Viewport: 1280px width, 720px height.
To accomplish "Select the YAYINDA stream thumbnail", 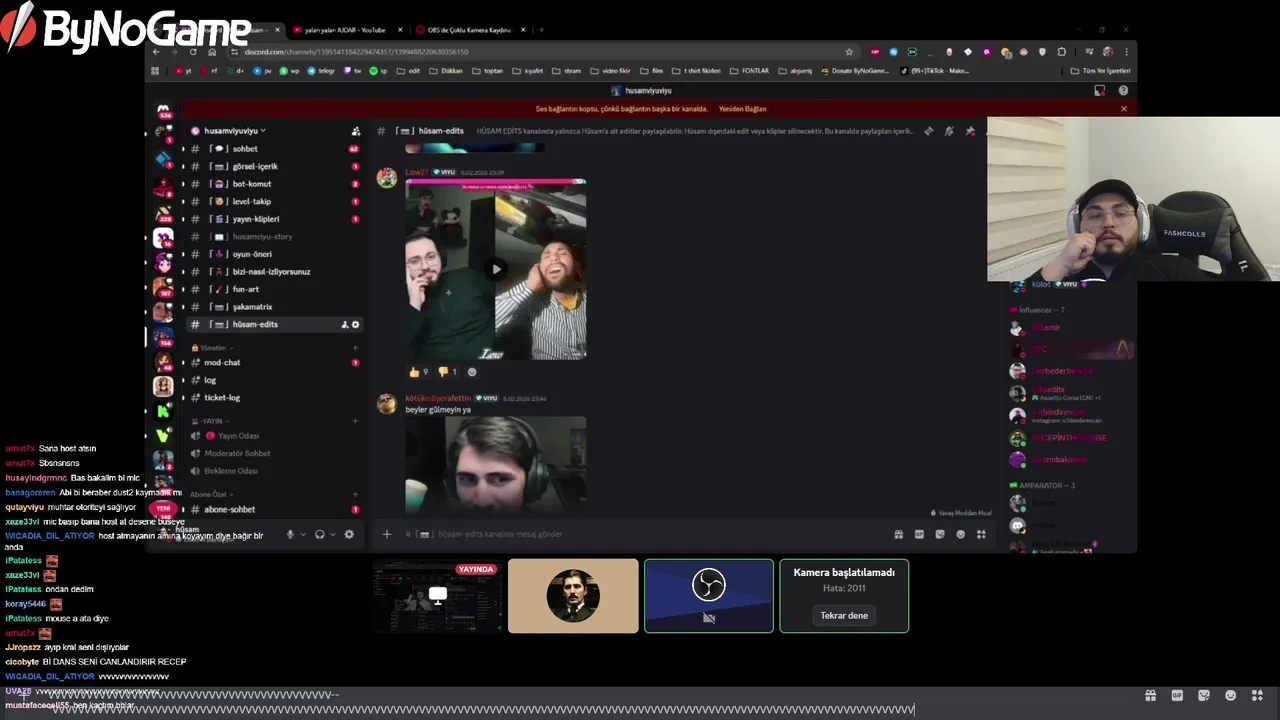I will click(x=437, y=596).
